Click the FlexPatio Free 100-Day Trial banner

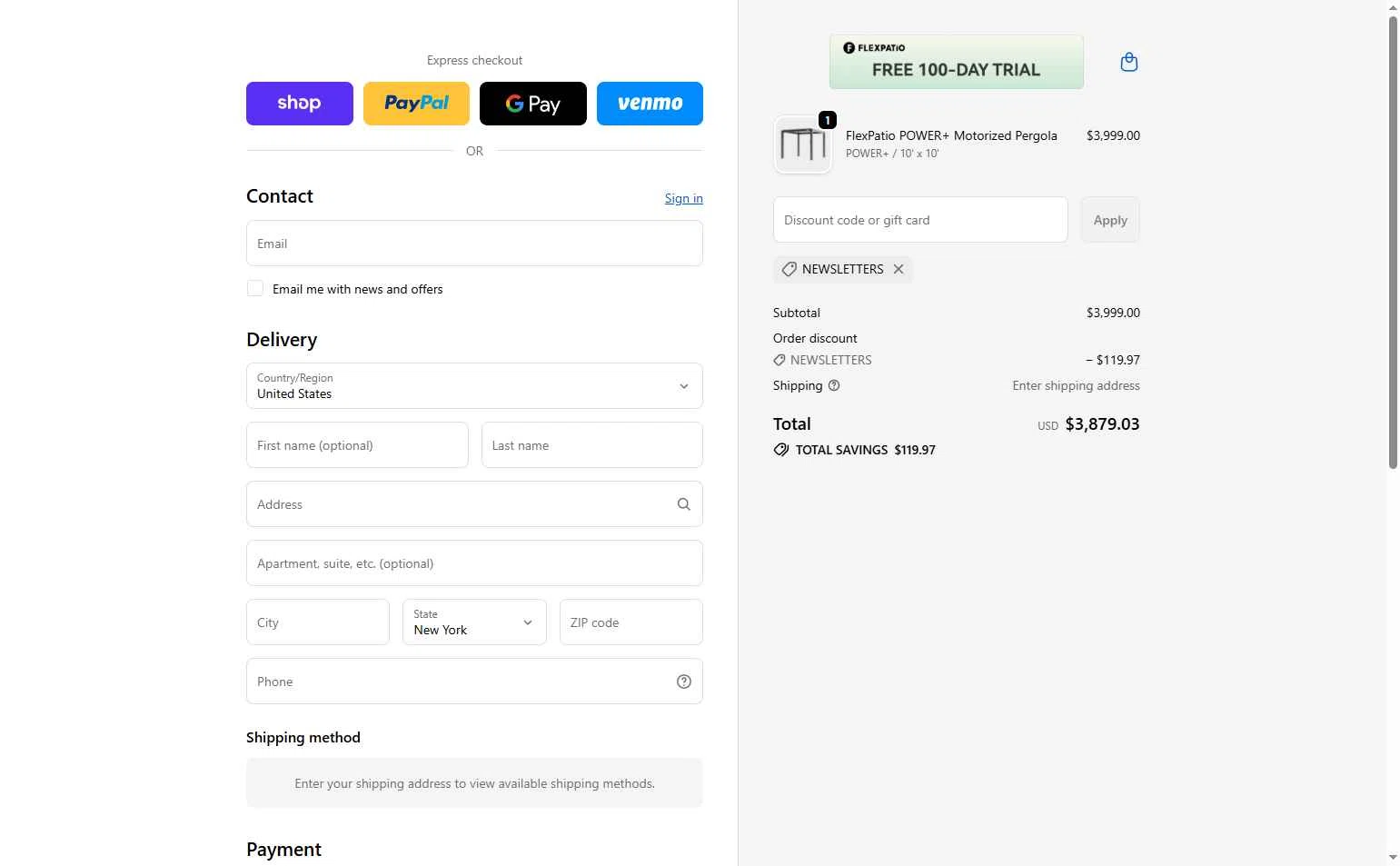(957, 62)
